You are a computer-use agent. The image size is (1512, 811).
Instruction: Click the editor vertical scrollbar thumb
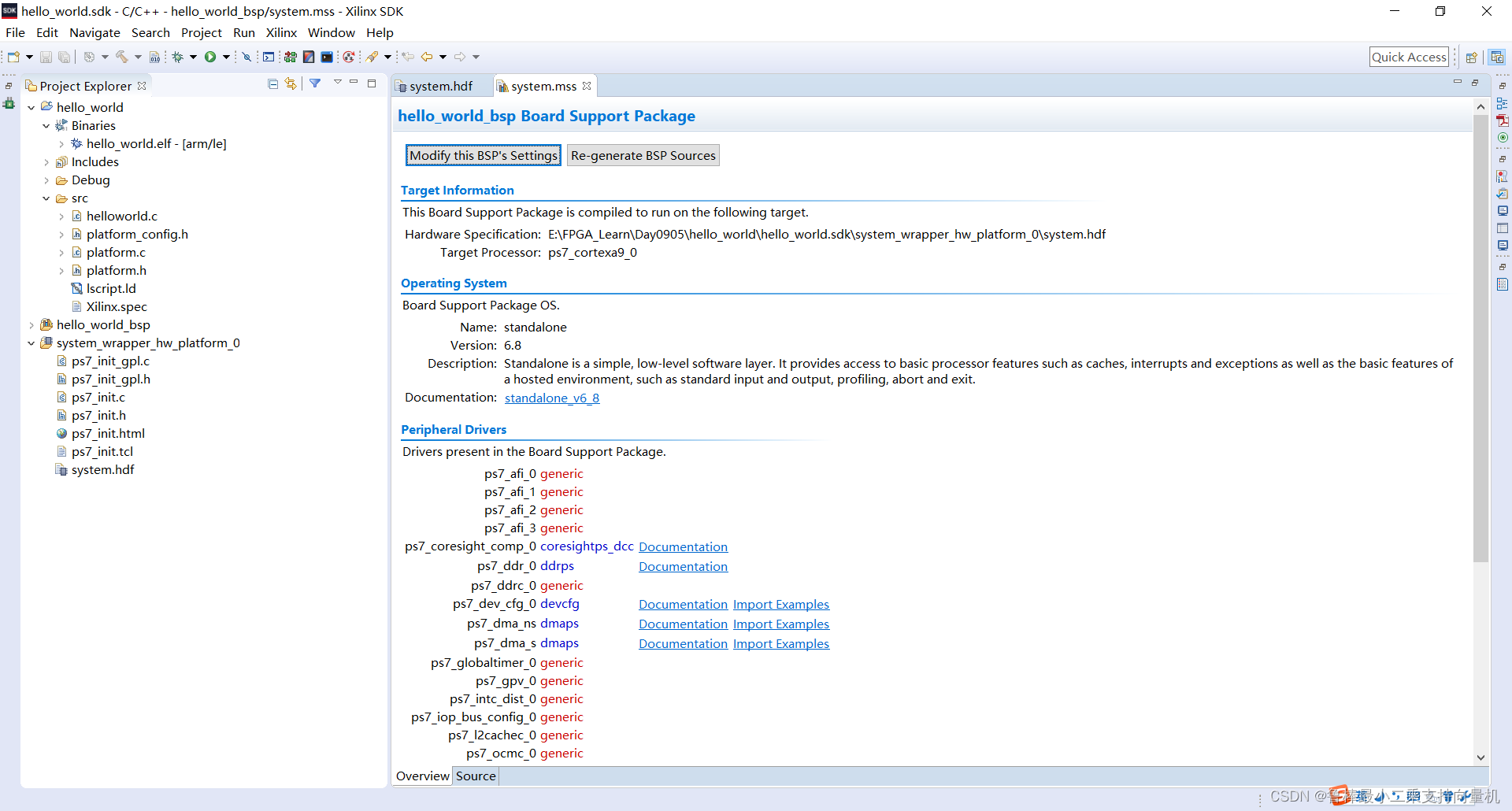click(1480, 339)
